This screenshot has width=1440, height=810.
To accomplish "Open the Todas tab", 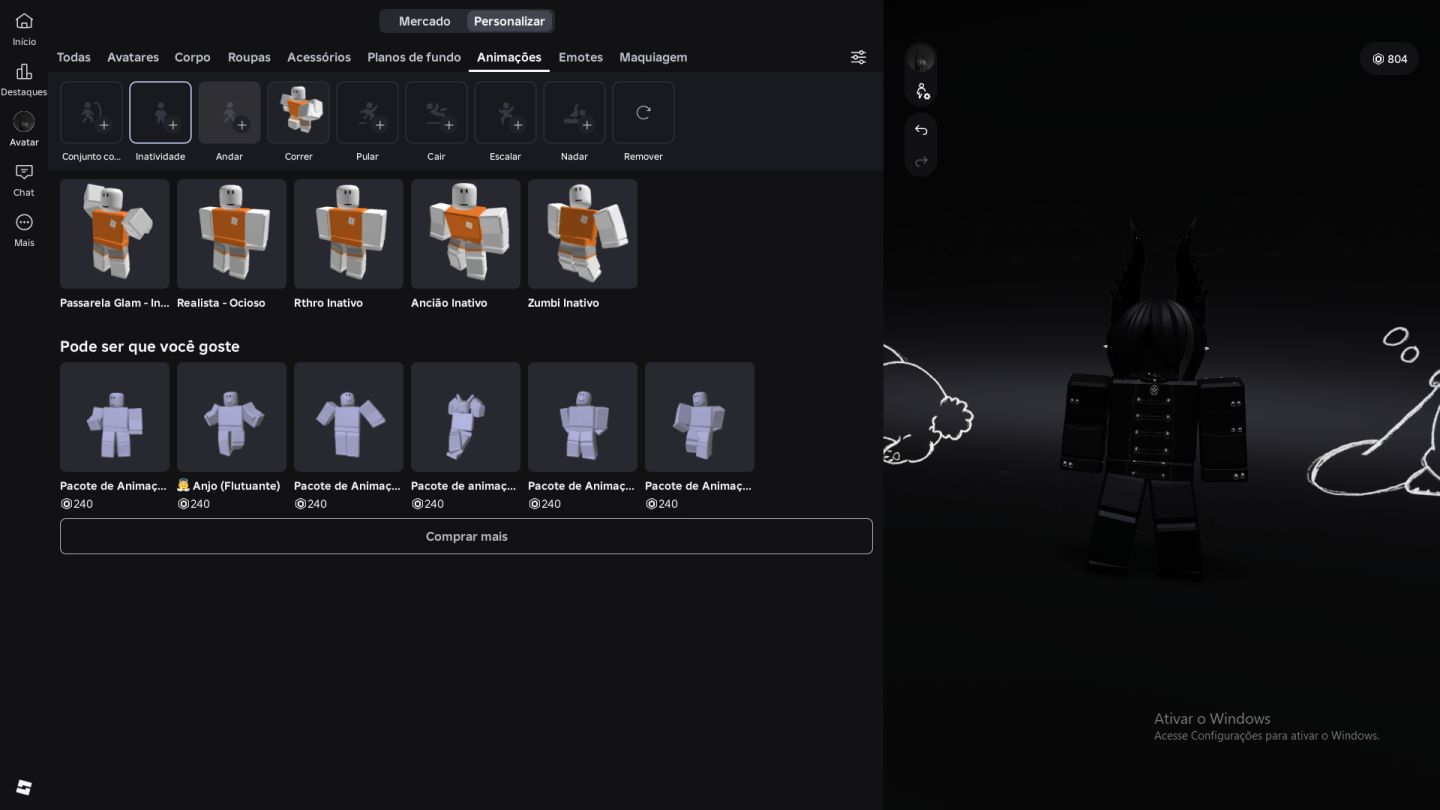I will click(73, 57).
